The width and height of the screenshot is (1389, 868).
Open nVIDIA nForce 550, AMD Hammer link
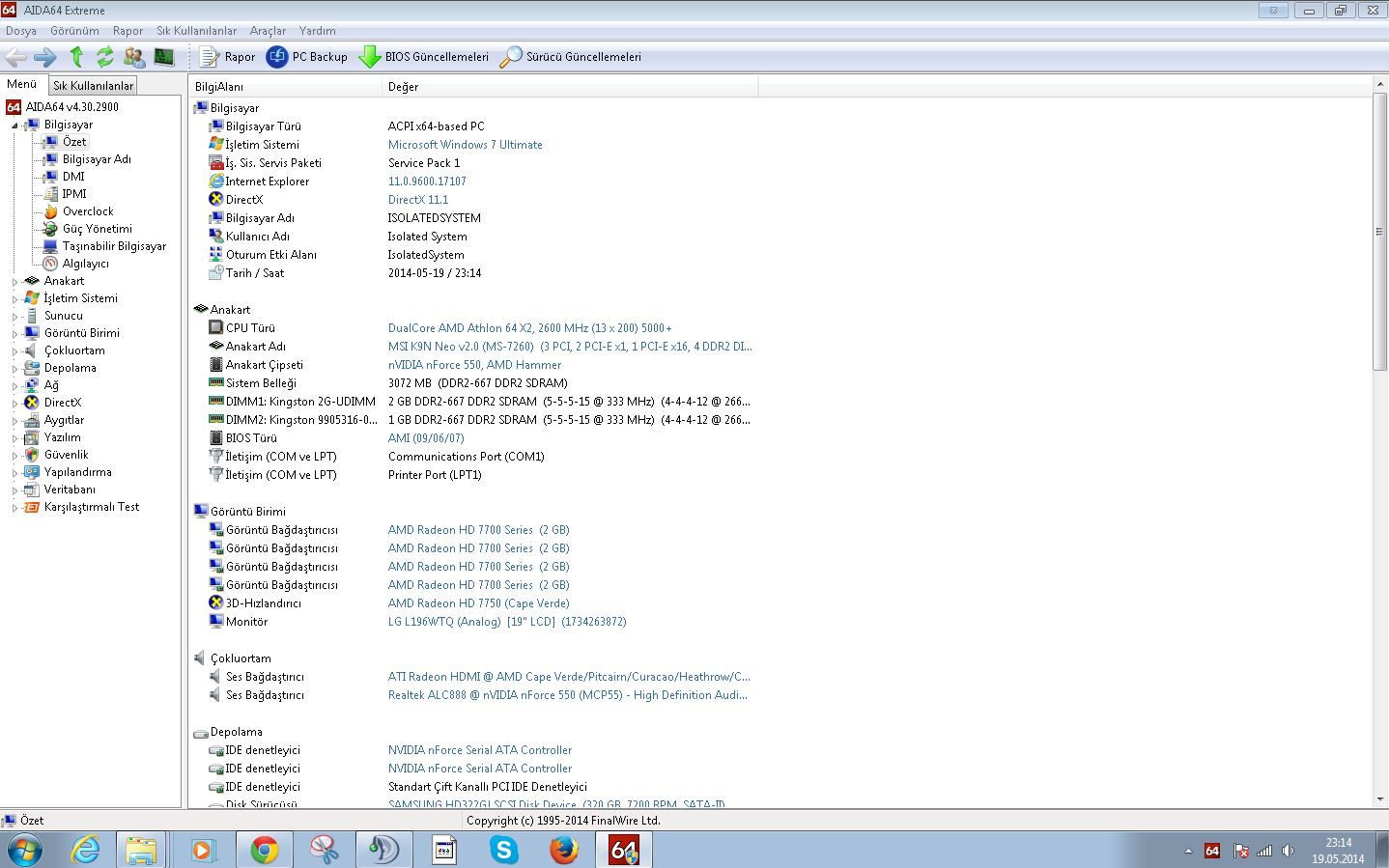(474, 365)
